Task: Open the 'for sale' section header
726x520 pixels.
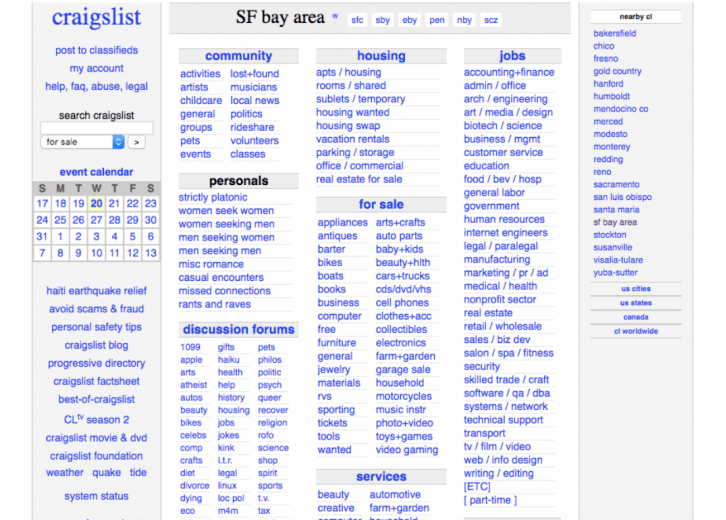Action: (x=381, y=204)
